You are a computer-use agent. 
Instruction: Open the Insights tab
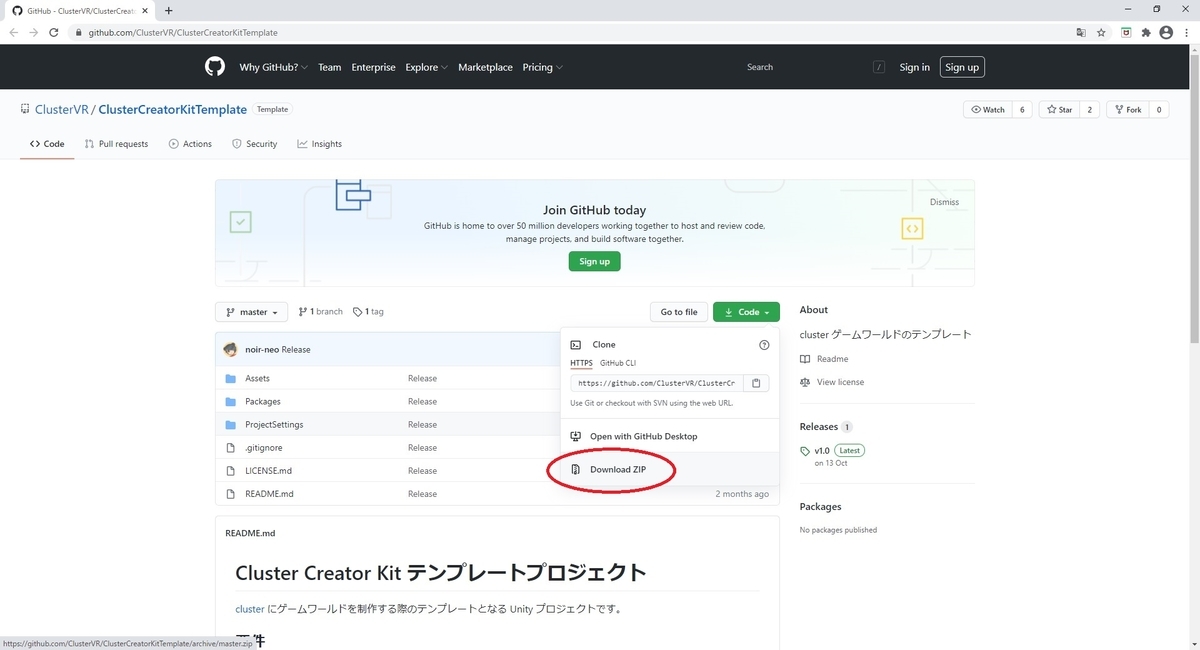coord(320,144)
